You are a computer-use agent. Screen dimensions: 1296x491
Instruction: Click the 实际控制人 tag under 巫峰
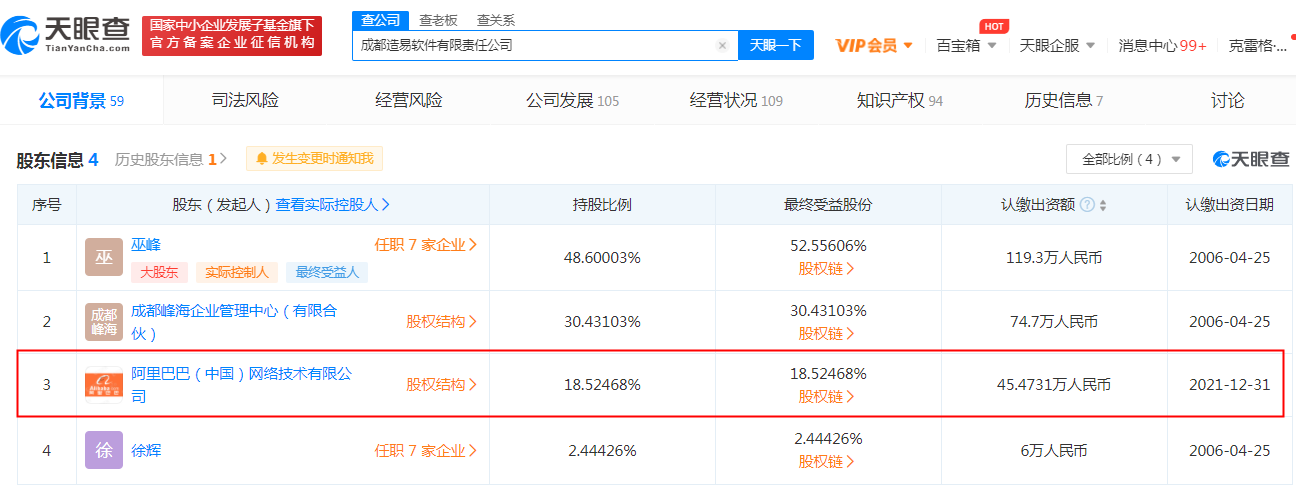point(237,271)
